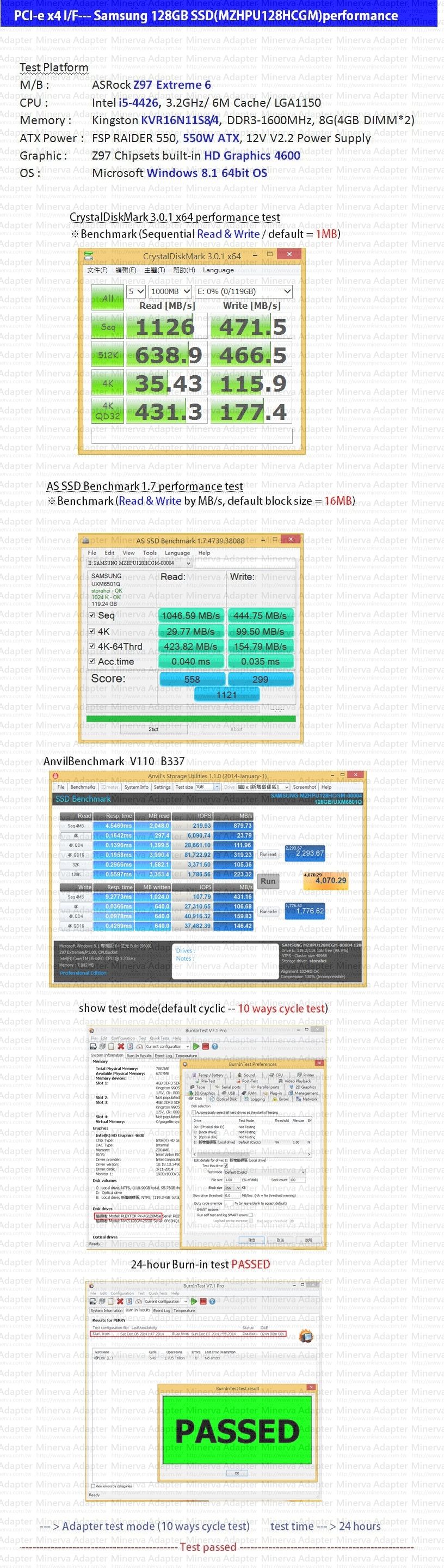This screenshot has width=444, height=1568.
Task: Click 確定 button in BurnInTest Preferences
Action: pyautogui.click(x=252, y=1240)
